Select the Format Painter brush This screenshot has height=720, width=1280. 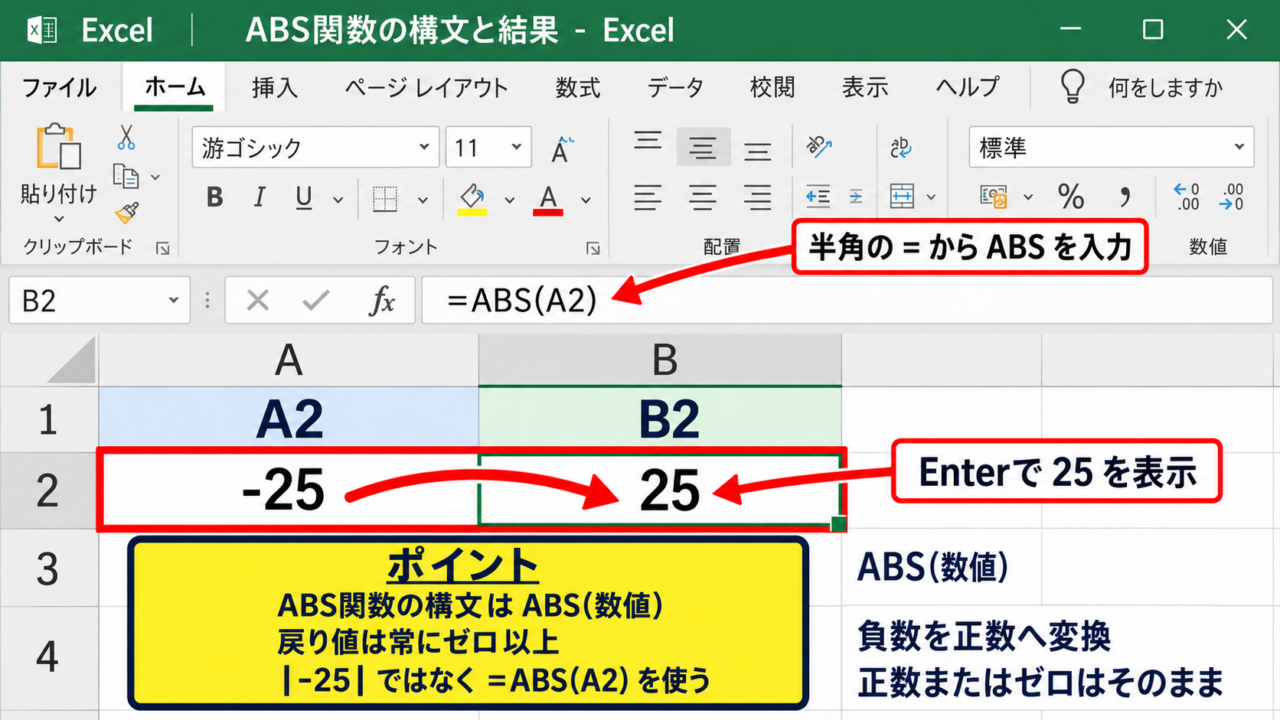127,212
